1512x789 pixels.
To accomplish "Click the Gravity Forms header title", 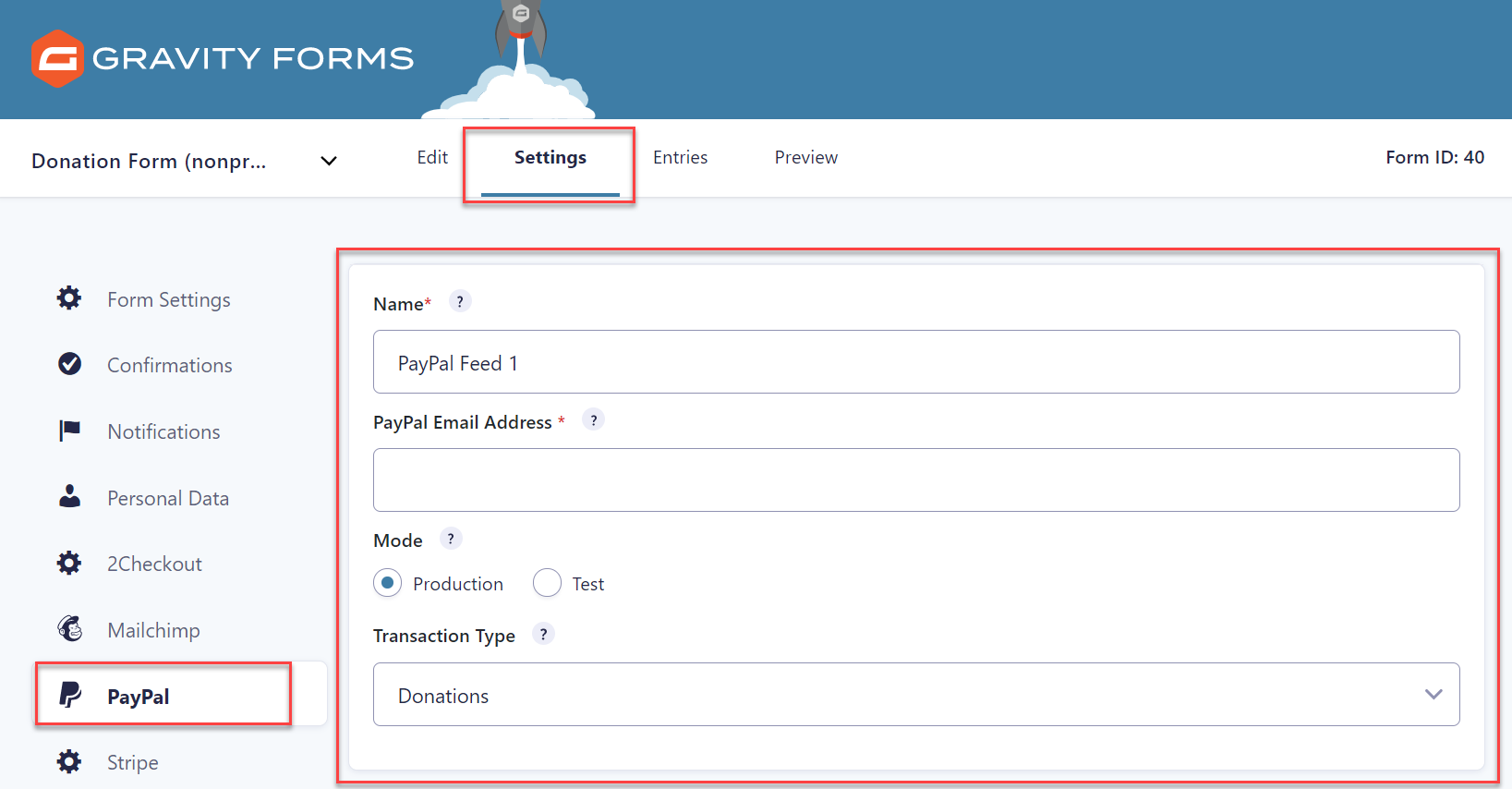I will pyautogui.click(x=253, y=58).
